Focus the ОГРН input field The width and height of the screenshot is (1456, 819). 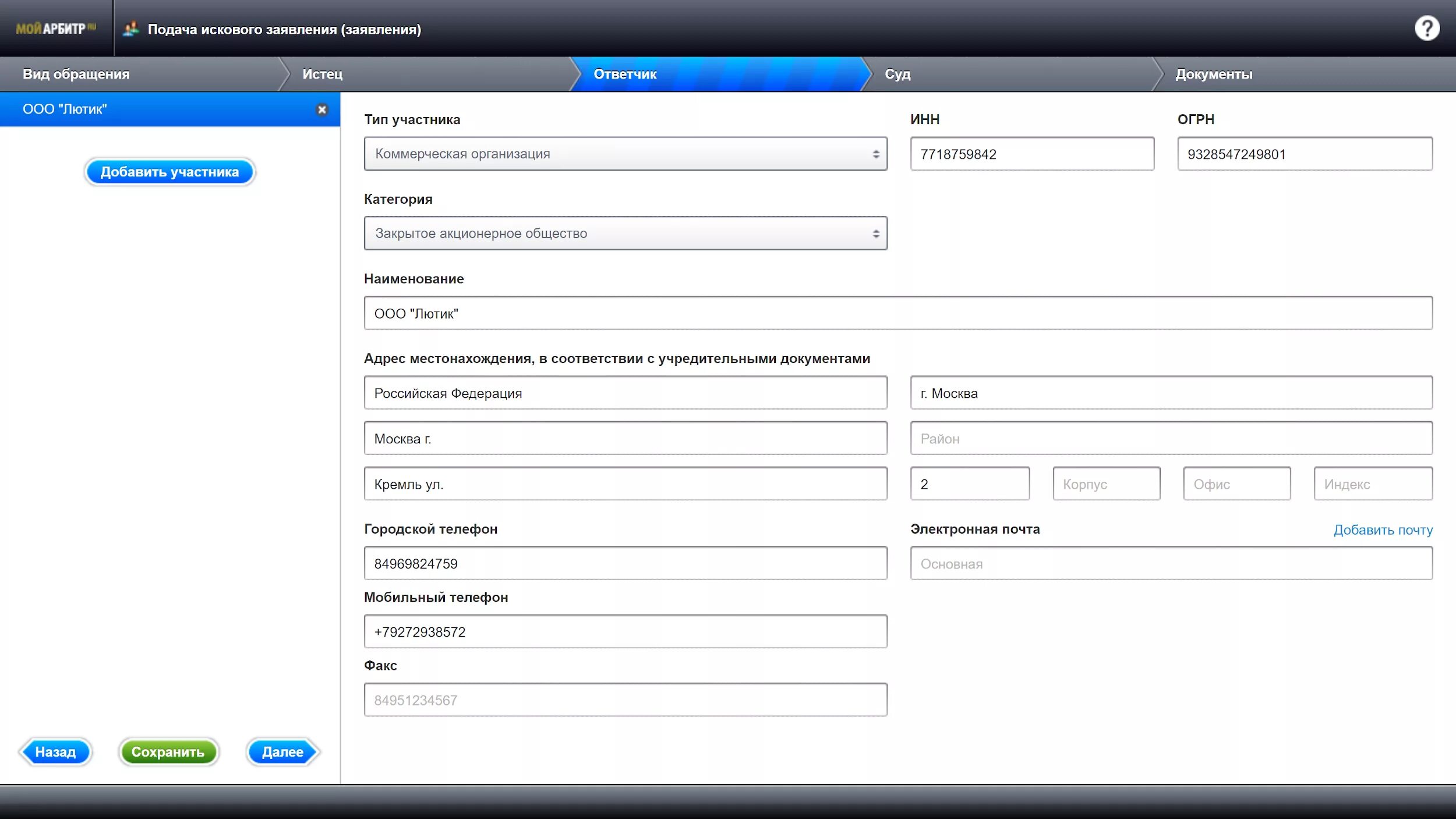pos(1304,154)
